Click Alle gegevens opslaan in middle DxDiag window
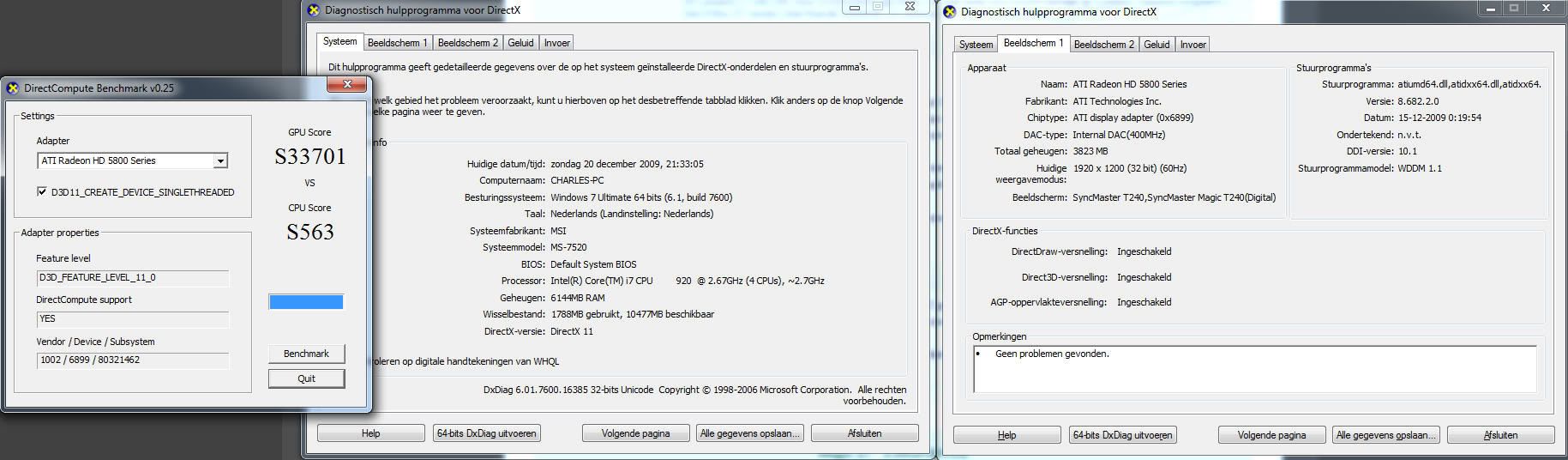Screen dimensions: 1568x460 (x=749, y=433)
